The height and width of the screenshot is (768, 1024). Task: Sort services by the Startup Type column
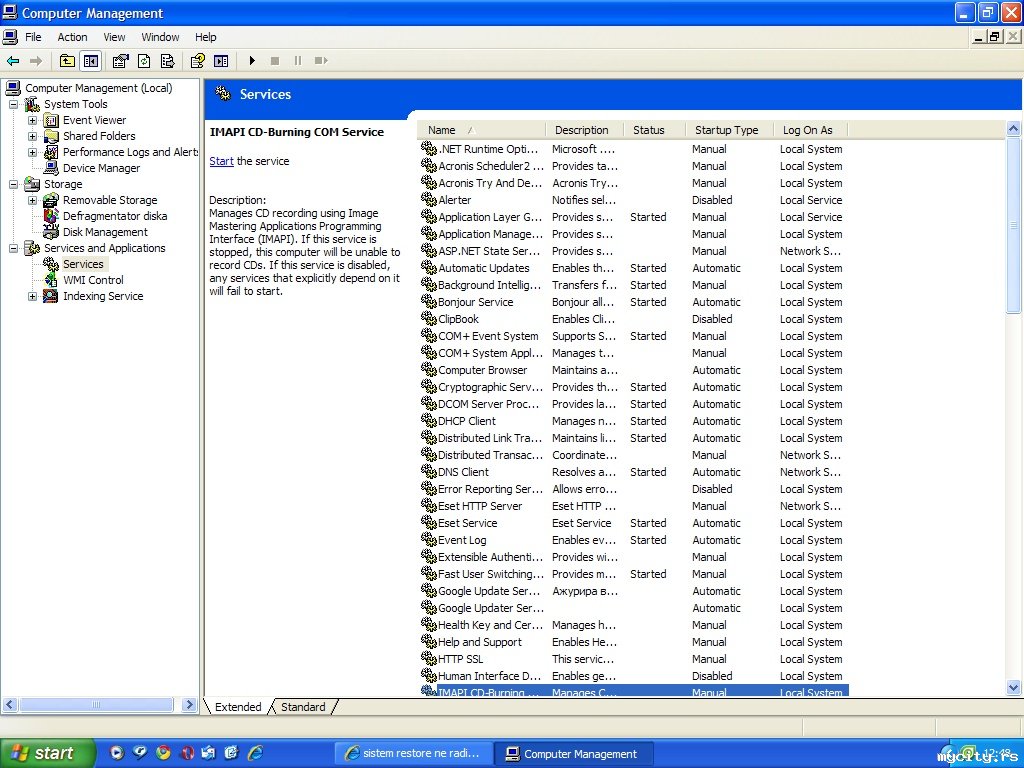727,130
